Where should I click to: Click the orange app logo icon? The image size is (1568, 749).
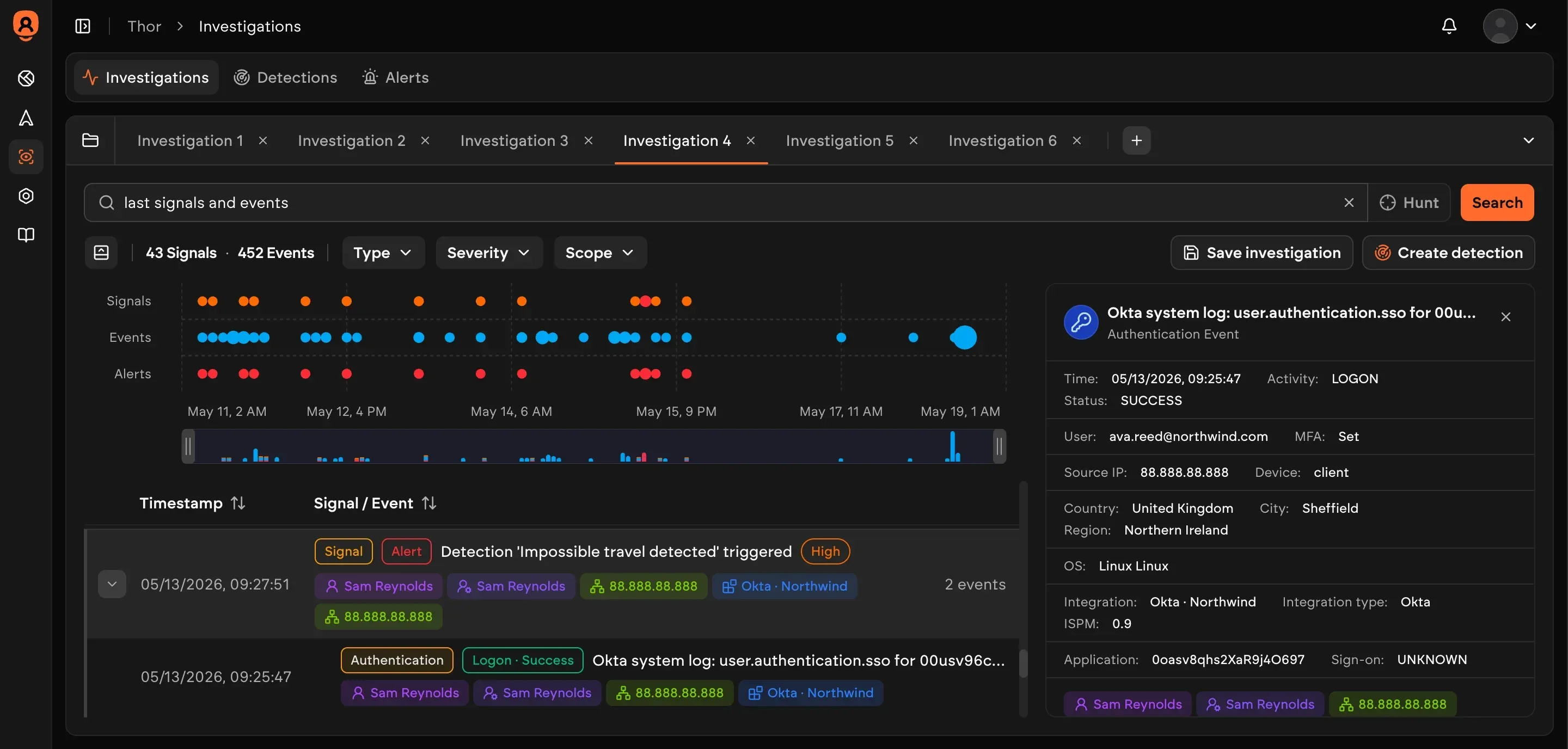pyautogui.click(x=26, y=26)
